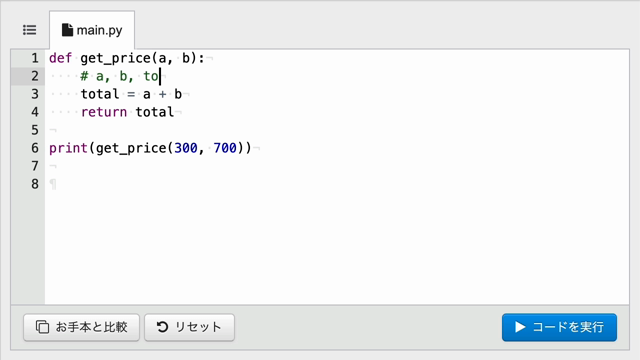
Task: Click the リセット button
Action: (x=189, y=327)
